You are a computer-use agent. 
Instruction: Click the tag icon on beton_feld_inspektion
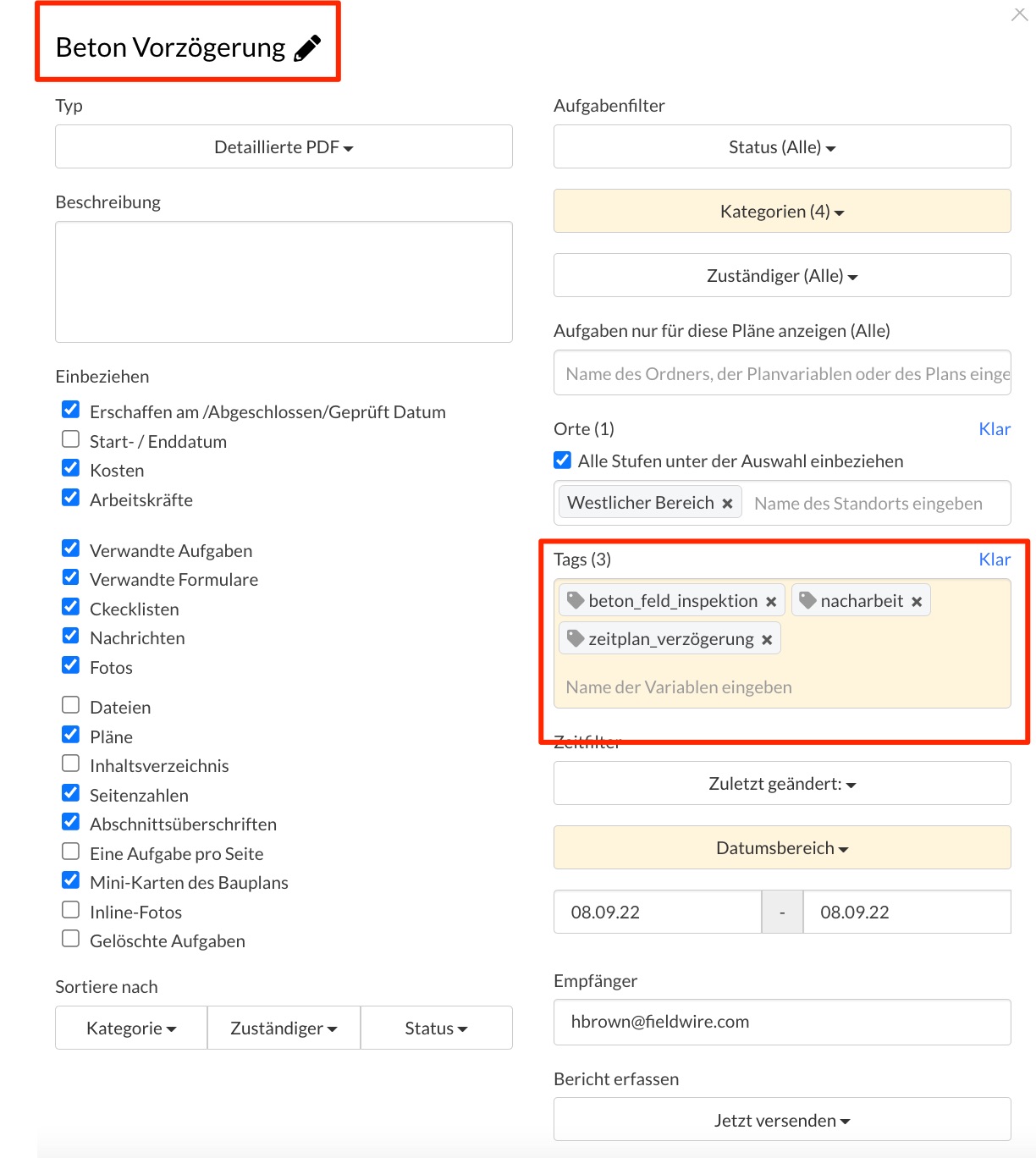click(576, 600)
